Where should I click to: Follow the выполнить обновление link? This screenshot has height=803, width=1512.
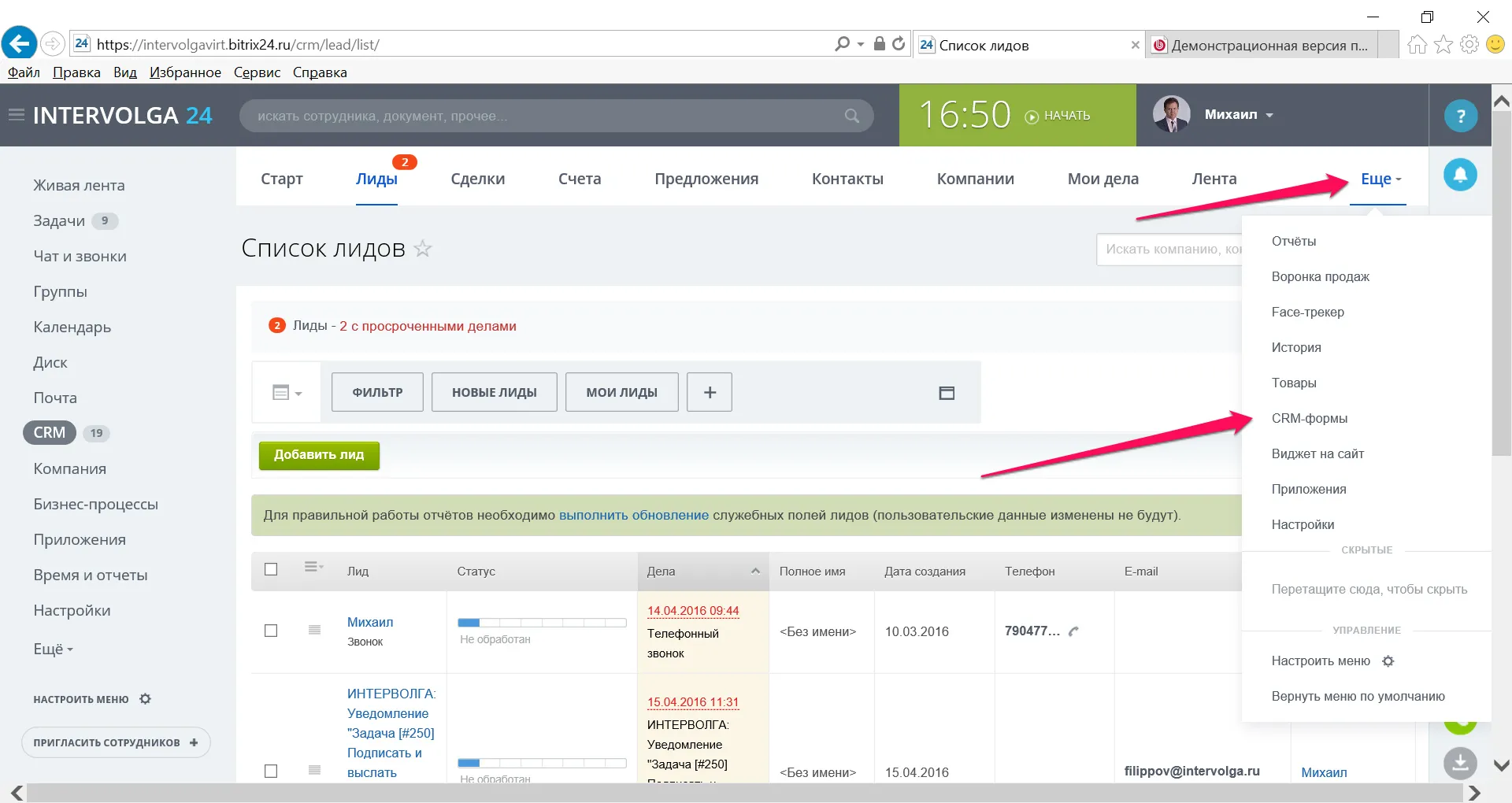(x=633, y=515)
